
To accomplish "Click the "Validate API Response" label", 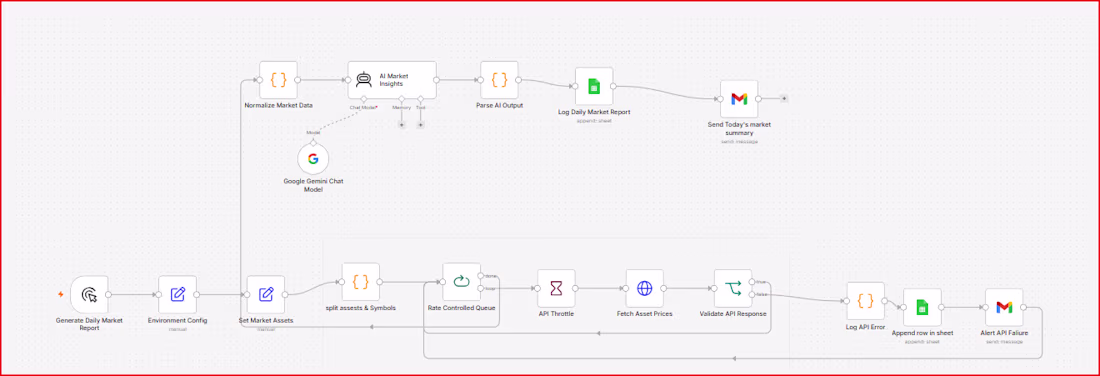I will point(733,314).
